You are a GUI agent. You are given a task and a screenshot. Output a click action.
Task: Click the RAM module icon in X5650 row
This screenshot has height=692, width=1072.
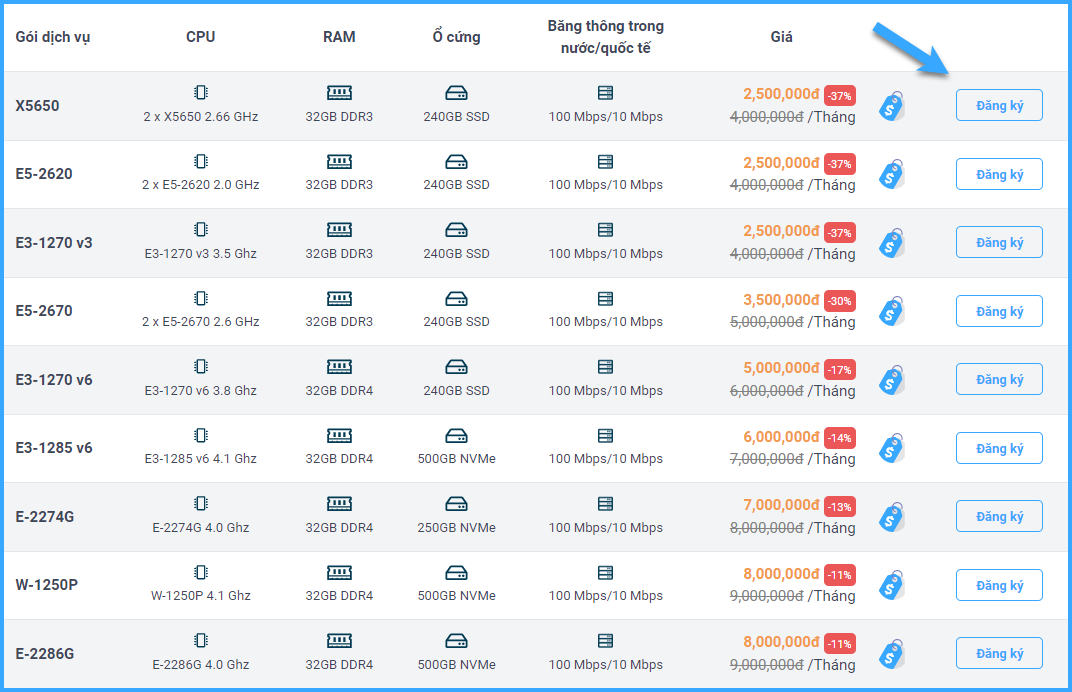coord(339,92)
